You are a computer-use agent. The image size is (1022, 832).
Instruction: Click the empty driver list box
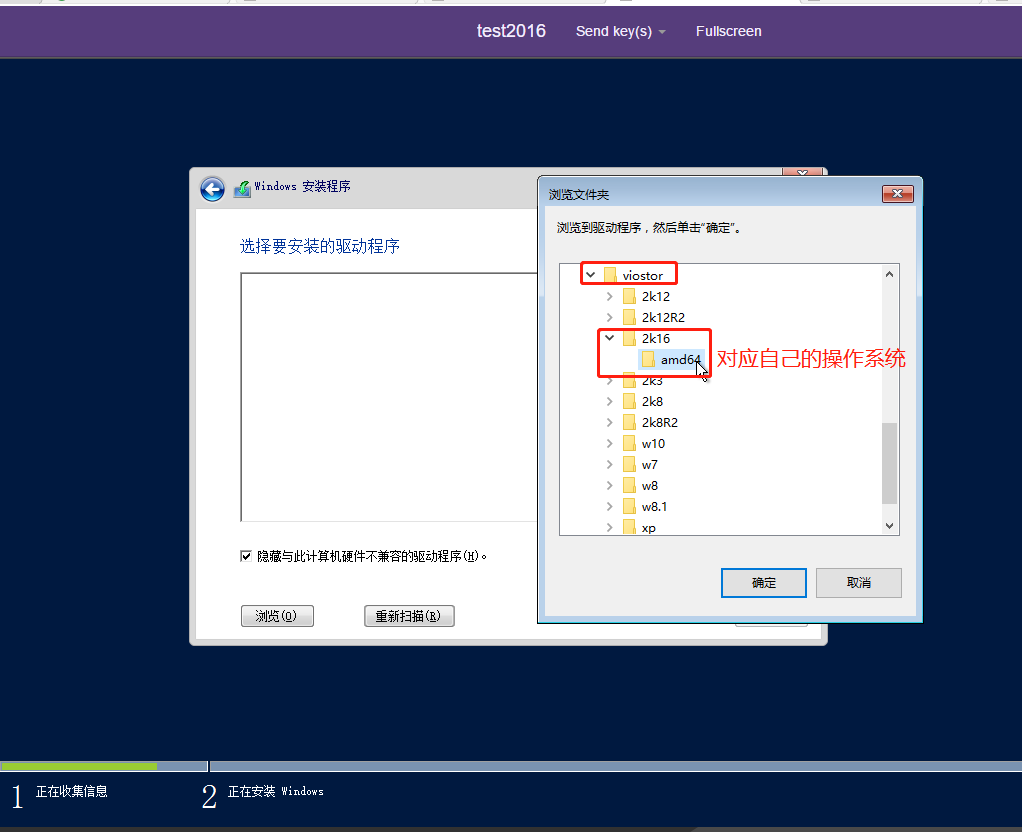point(388,397)
